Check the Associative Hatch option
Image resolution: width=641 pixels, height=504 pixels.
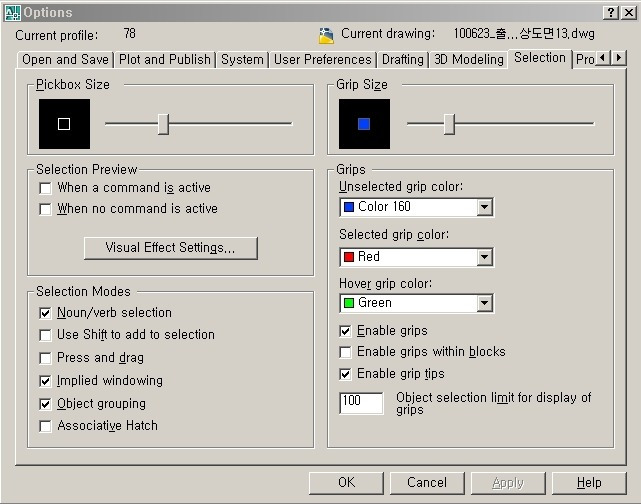[45, 426]
